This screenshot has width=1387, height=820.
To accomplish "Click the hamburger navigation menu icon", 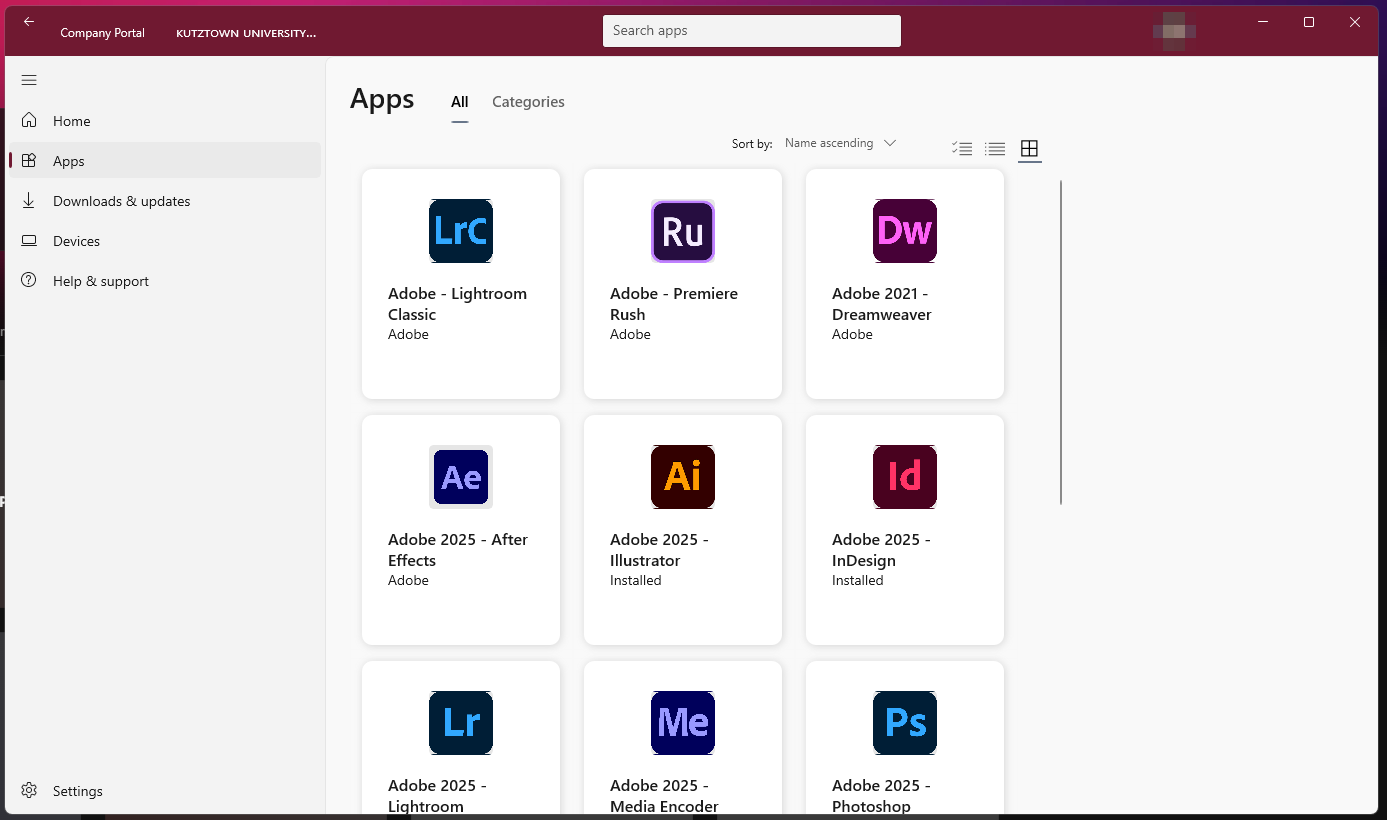I will click(29, 80).
